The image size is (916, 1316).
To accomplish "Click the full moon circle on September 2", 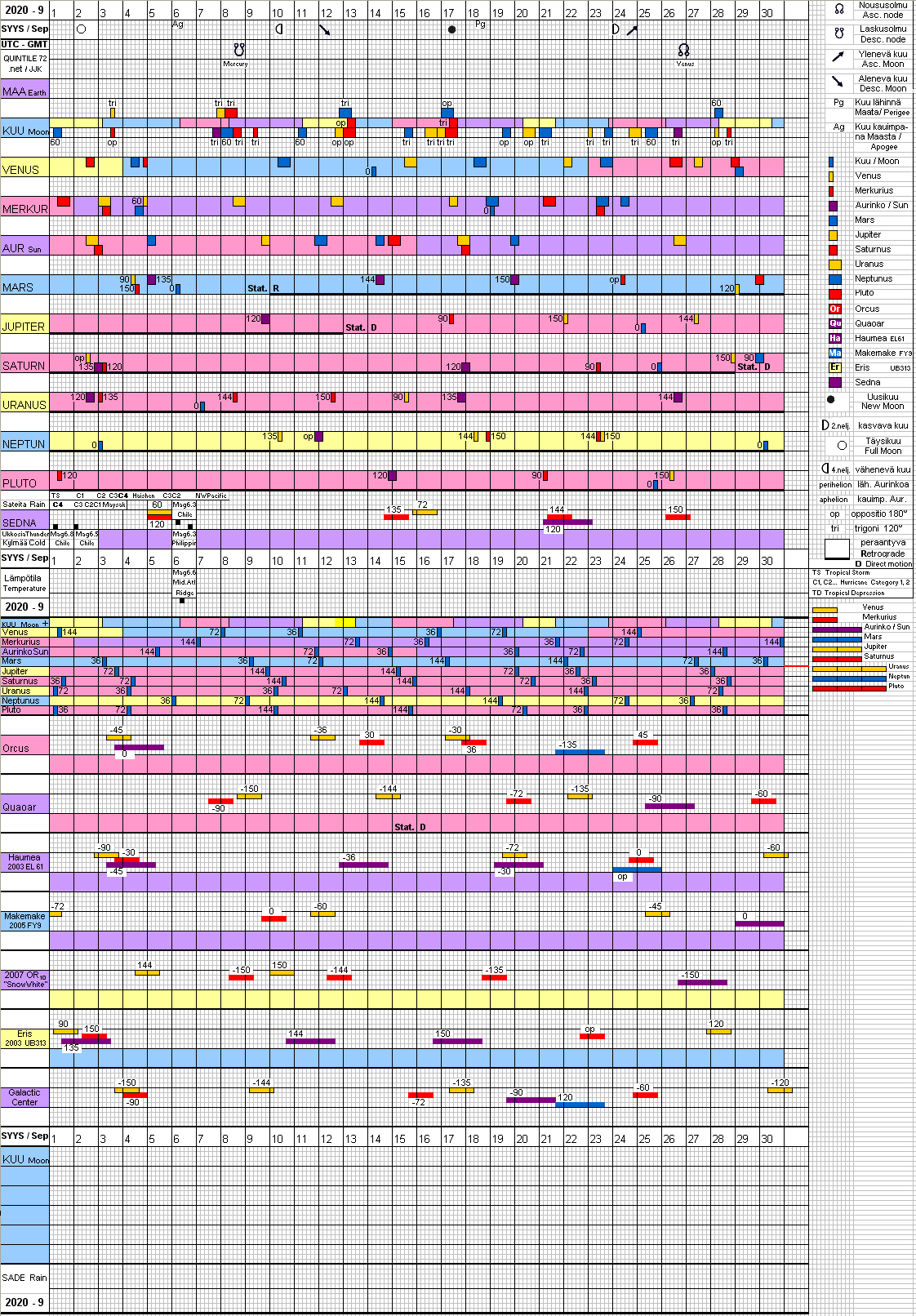I will coord(81,29).
